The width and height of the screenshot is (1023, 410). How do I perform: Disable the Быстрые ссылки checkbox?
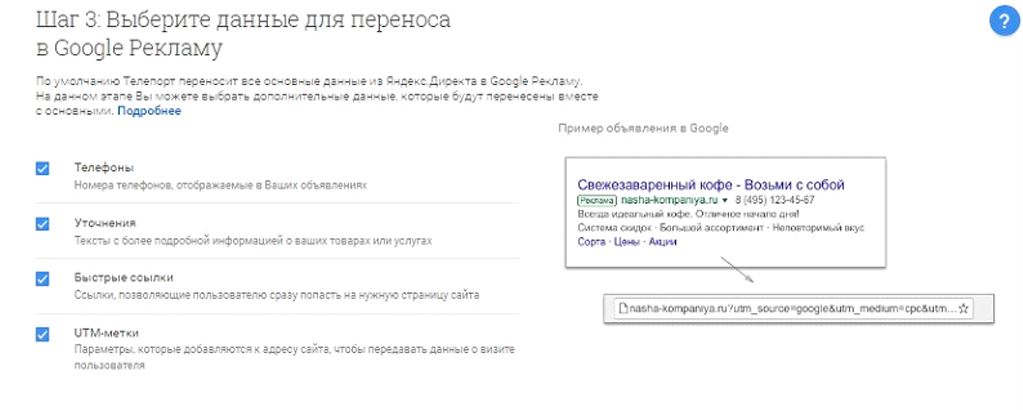pos(42,278)
